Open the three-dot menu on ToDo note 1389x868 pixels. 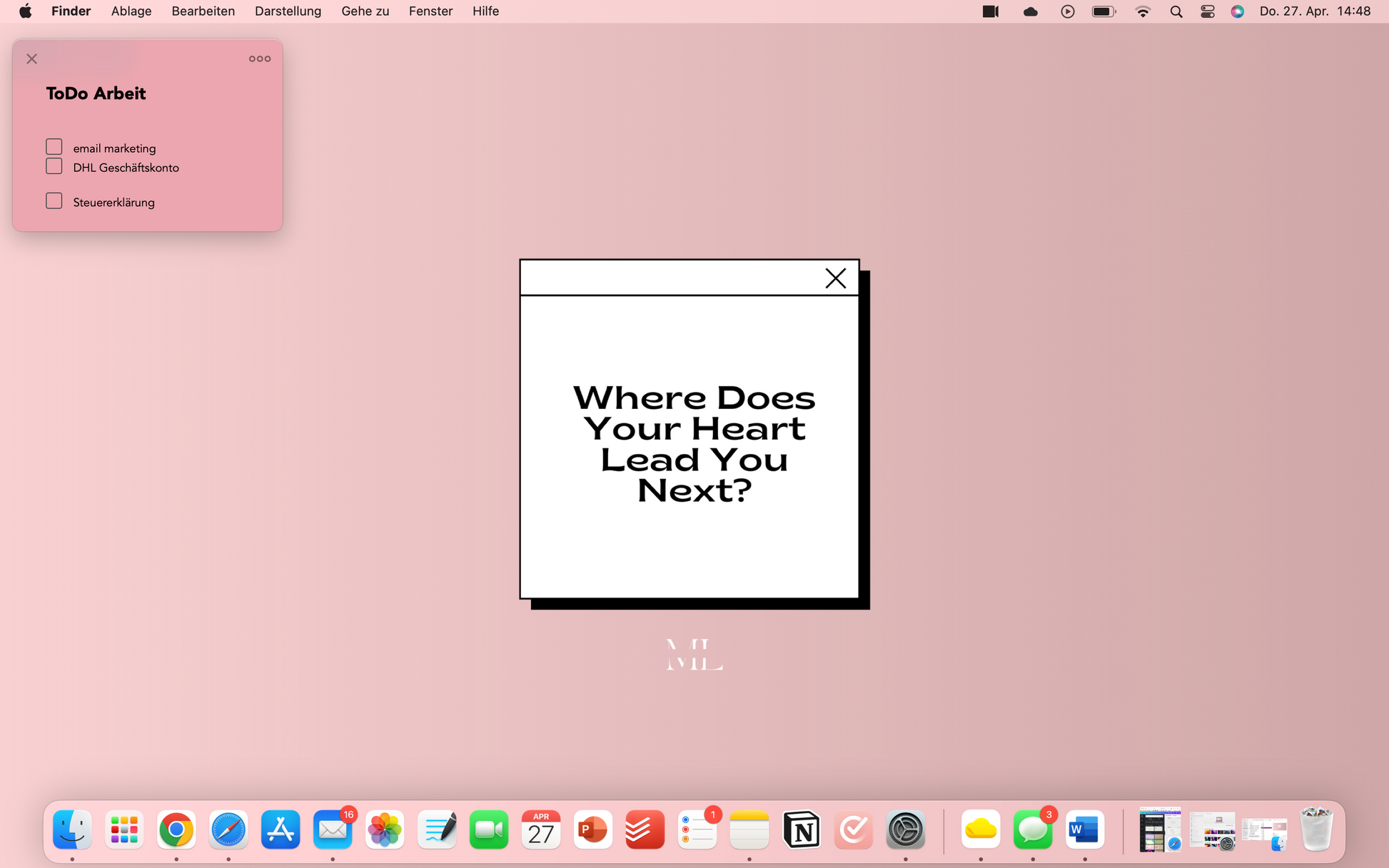(260, 59)
